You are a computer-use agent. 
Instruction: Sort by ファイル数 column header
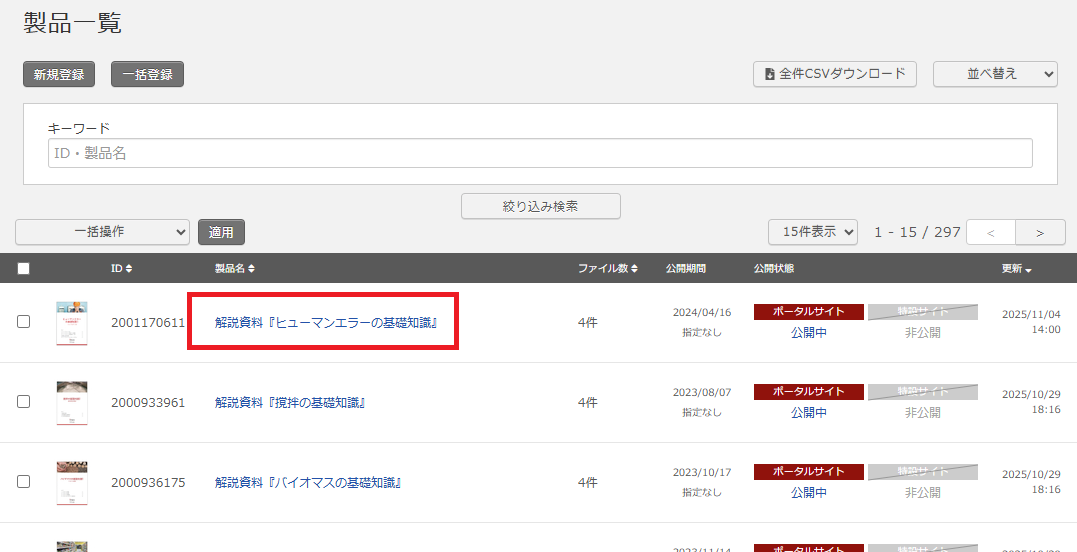pyautogui.click(x=607, y=268)
